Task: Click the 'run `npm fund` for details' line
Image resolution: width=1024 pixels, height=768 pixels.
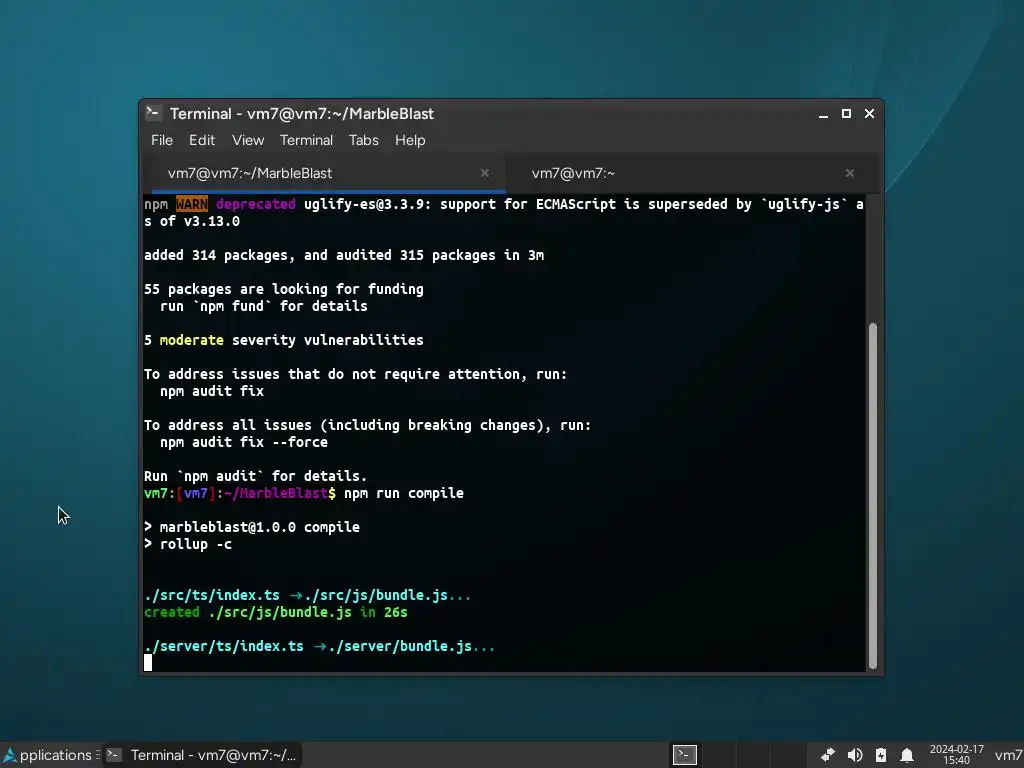Action: pyautogui.click(x=263, y=306)
